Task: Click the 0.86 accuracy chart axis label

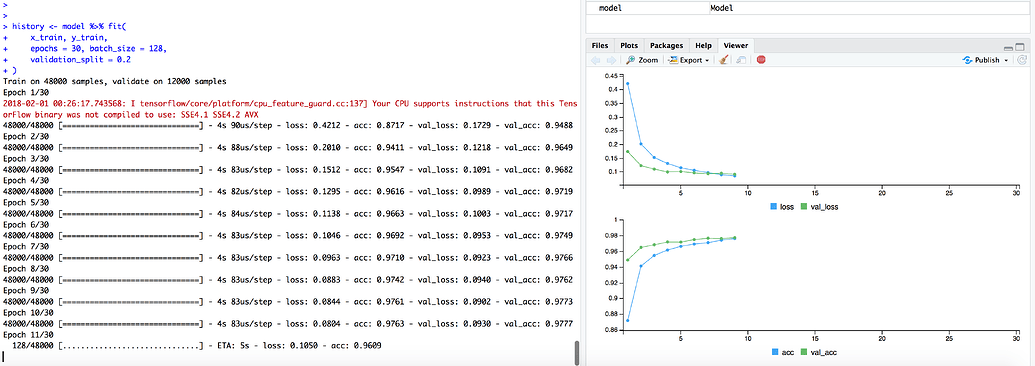Action: (611, 329)
